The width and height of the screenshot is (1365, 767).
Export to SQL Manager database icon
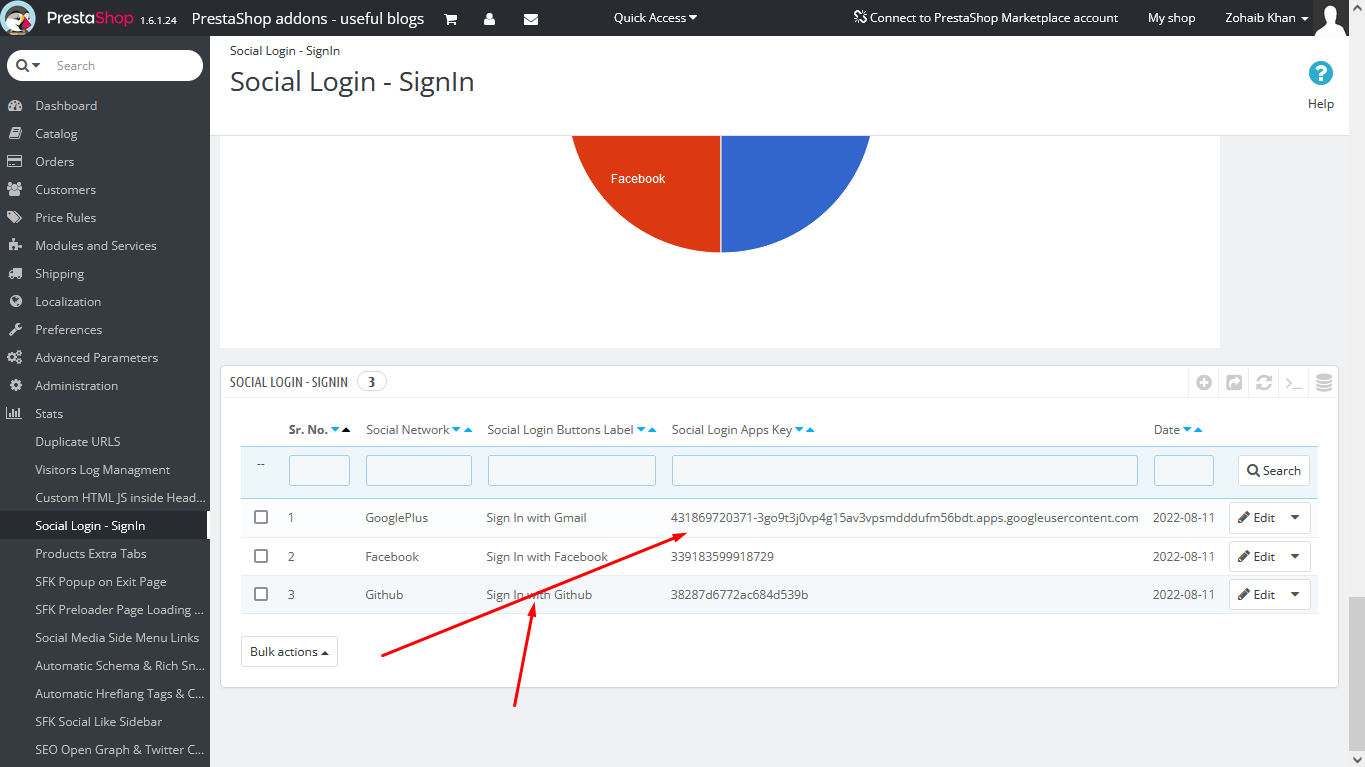[1324, 382]
